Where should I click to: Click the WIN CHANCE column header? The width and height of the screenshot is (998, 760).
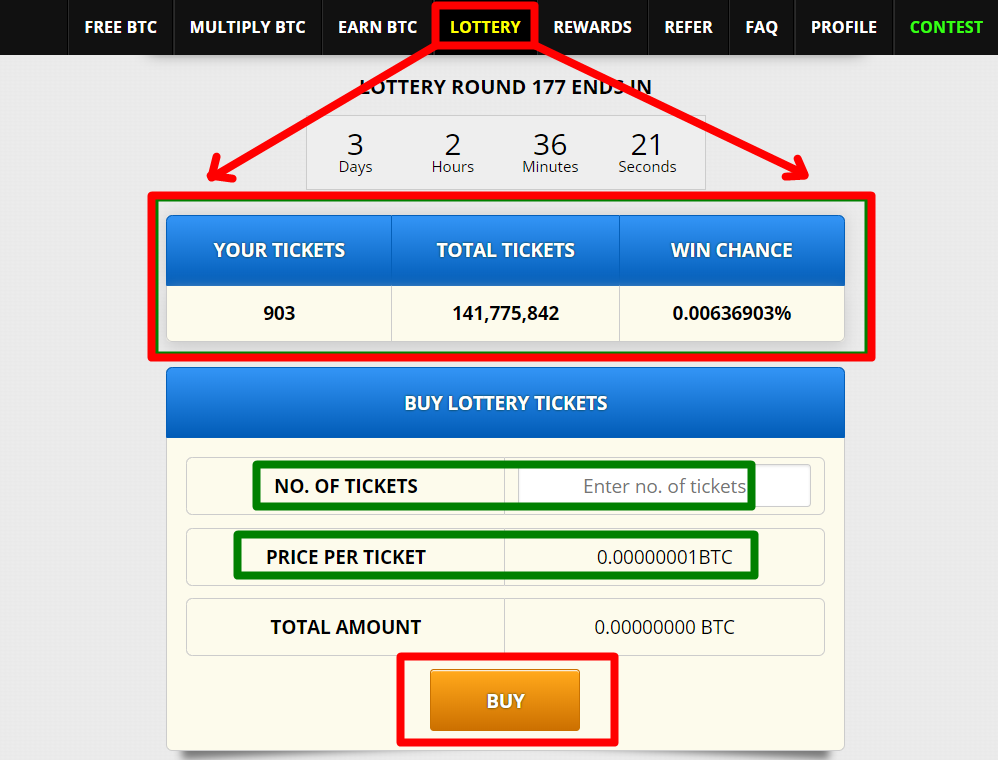pyautogui.click(x=732, y=250)
